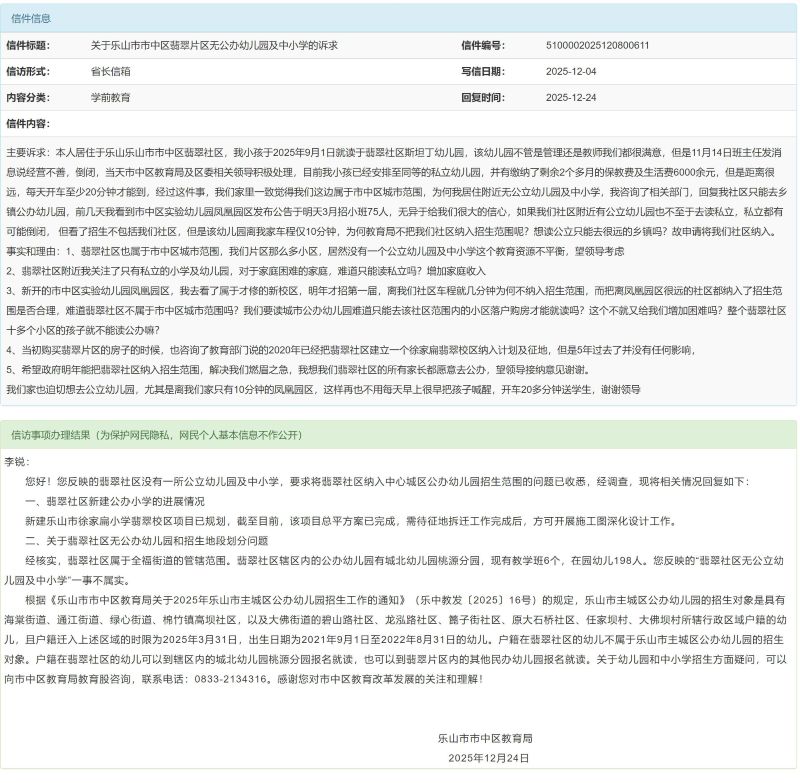Viewport: 800px width, 783px height.
Task: Click the reply date 2025年12月24日
Action: tap(488, 758)
